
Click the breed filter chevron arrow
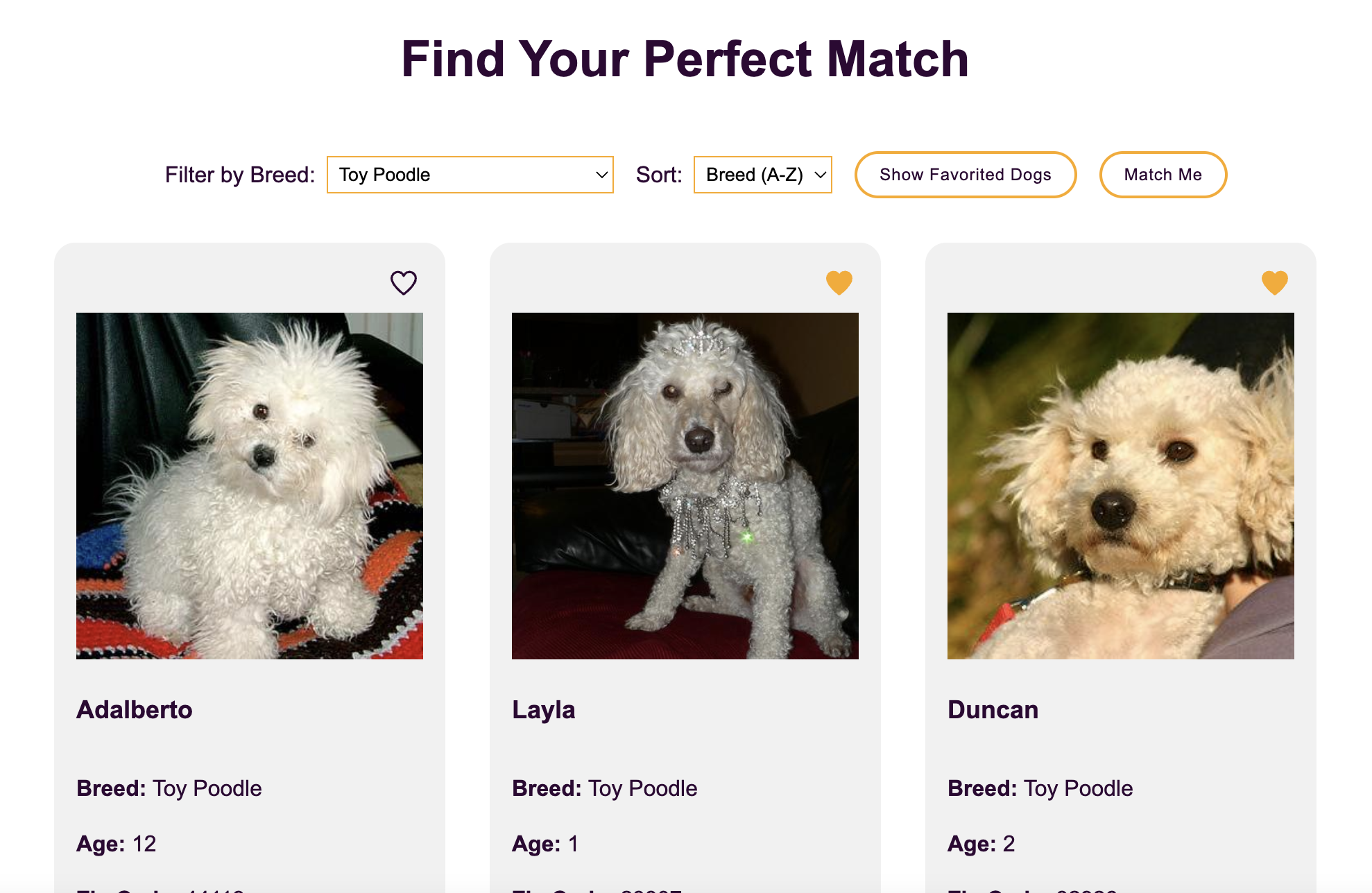pyautogui.click(x=601, y=175)
